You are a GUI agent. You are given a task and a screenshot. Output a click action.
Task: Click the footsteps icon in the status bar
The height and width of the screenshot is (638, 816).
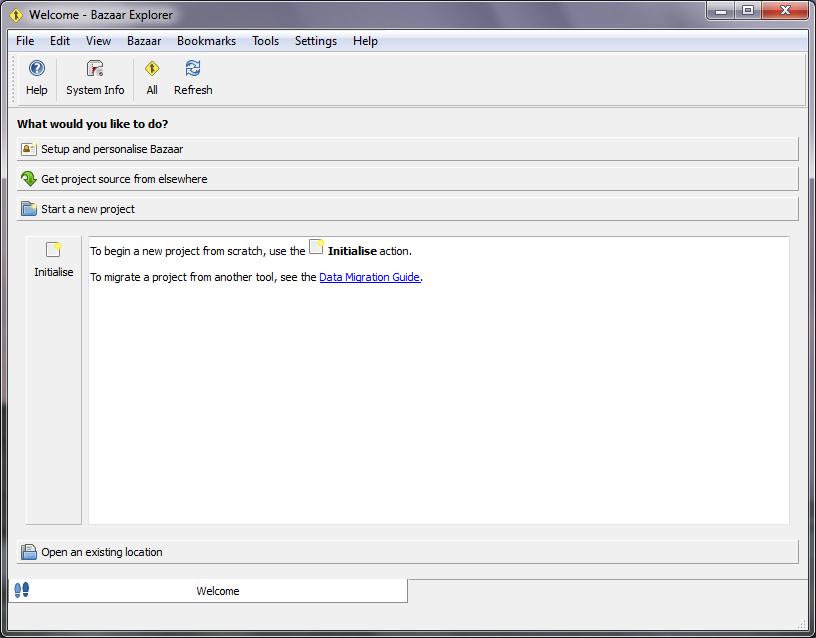coord(21,590)
